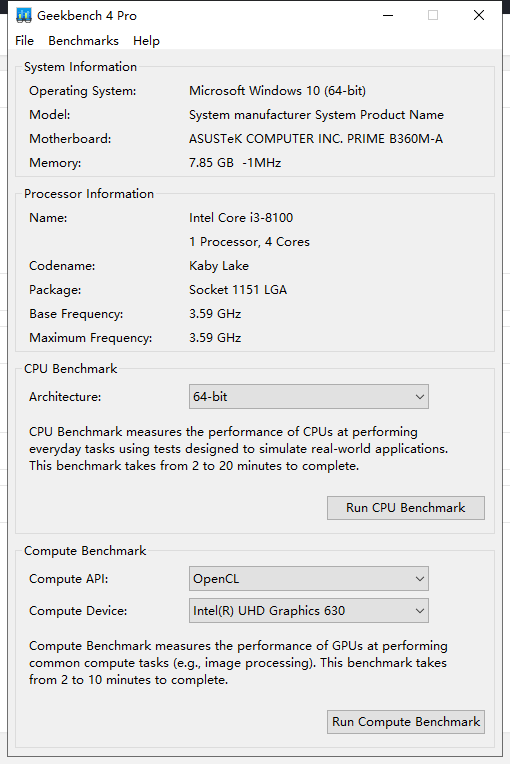This screenshot has width=510, height=764.
Task: Click the 'Architecture:' label
Action: pyautogui.click(x=65, y=397)
